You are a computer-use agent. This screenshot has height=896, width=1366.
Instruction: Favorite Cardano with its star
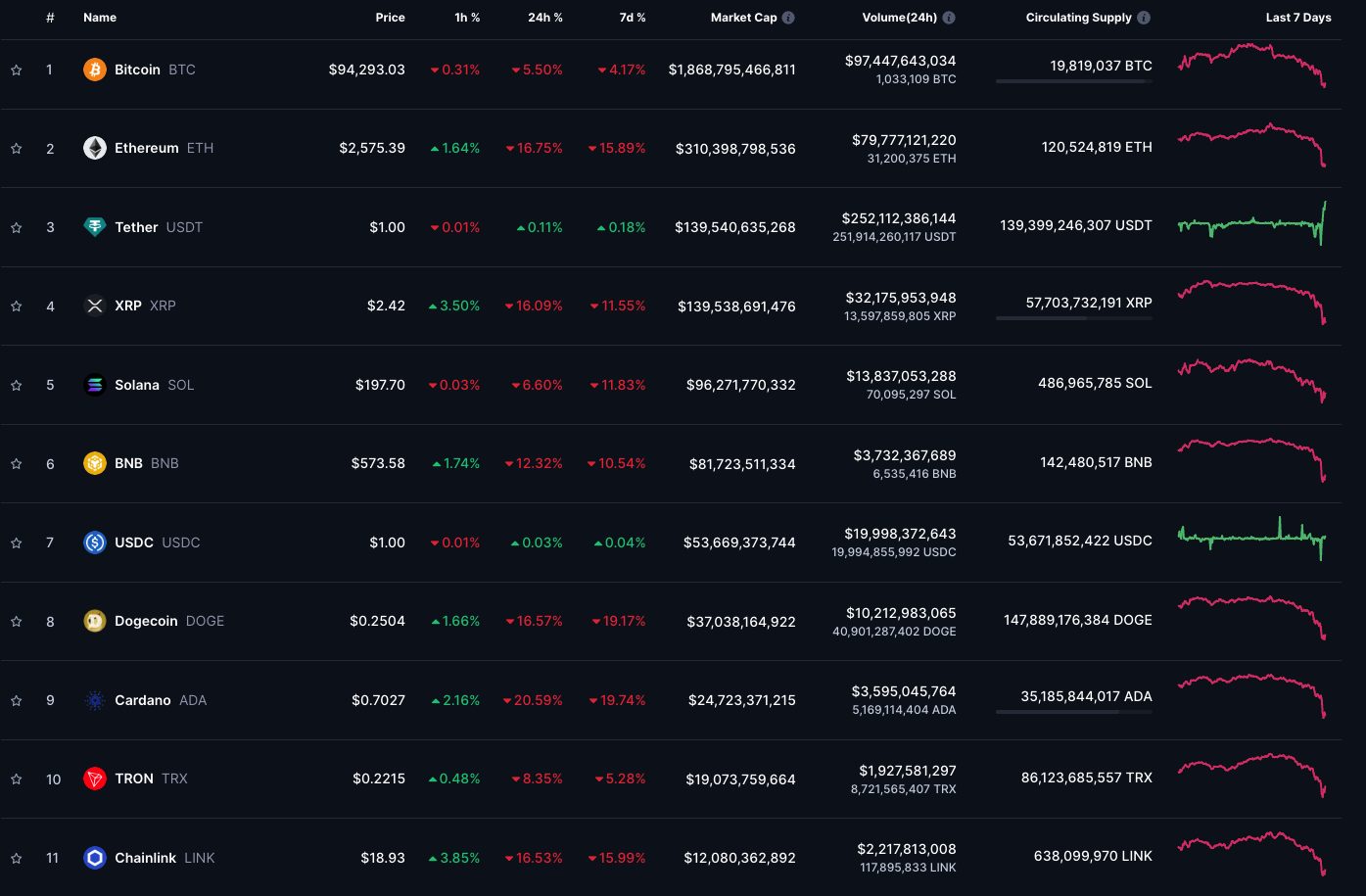[17, 700]
